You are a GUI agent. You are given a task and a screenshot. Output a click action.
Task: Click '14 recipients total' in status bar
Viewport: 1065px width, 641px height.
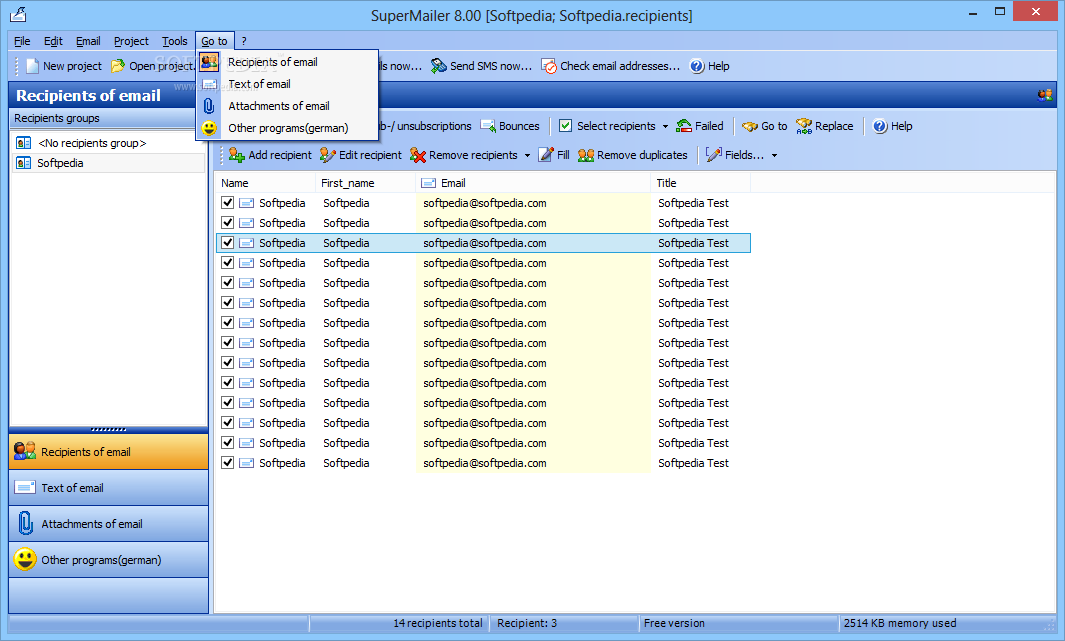point(437,623)
